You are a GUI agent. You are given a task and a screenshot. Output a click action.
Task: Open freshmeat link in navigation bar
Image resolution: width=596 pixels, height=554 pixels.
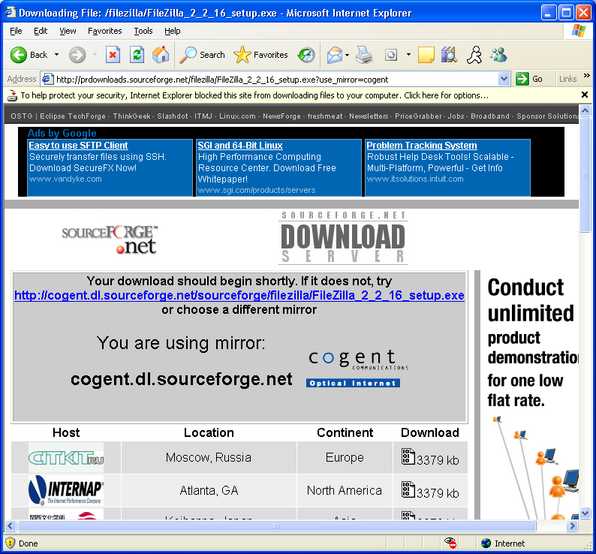(325, 116)
